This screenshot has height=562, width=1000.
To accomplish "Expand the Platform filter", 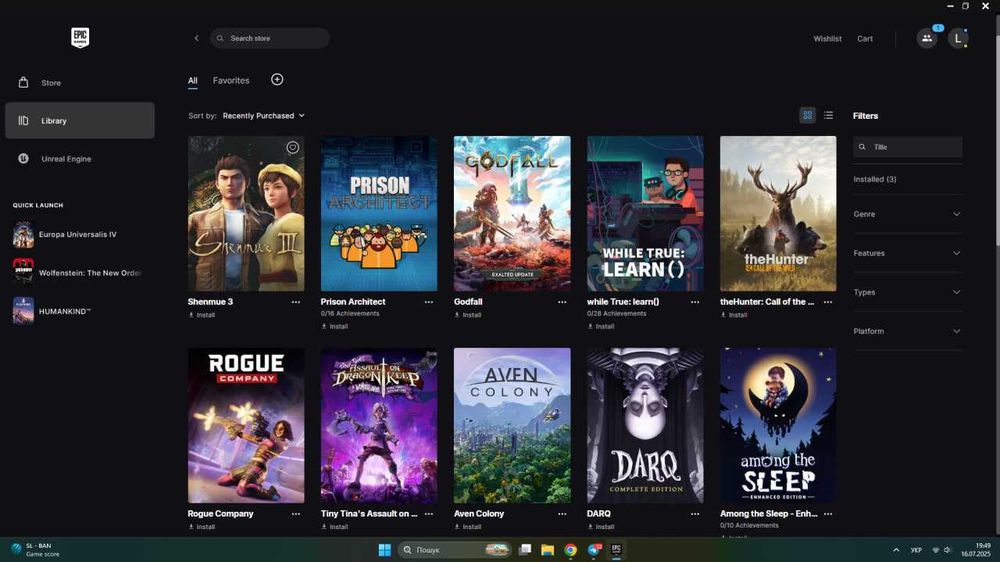I will point(907,331).
